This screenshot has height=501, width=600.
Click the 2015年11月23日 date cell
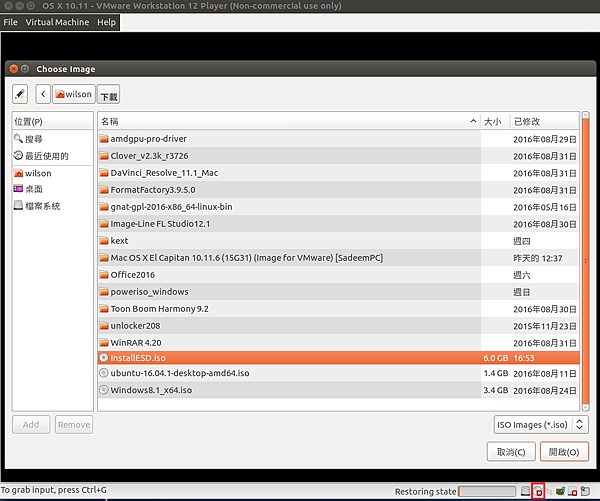tap(545, 326)
